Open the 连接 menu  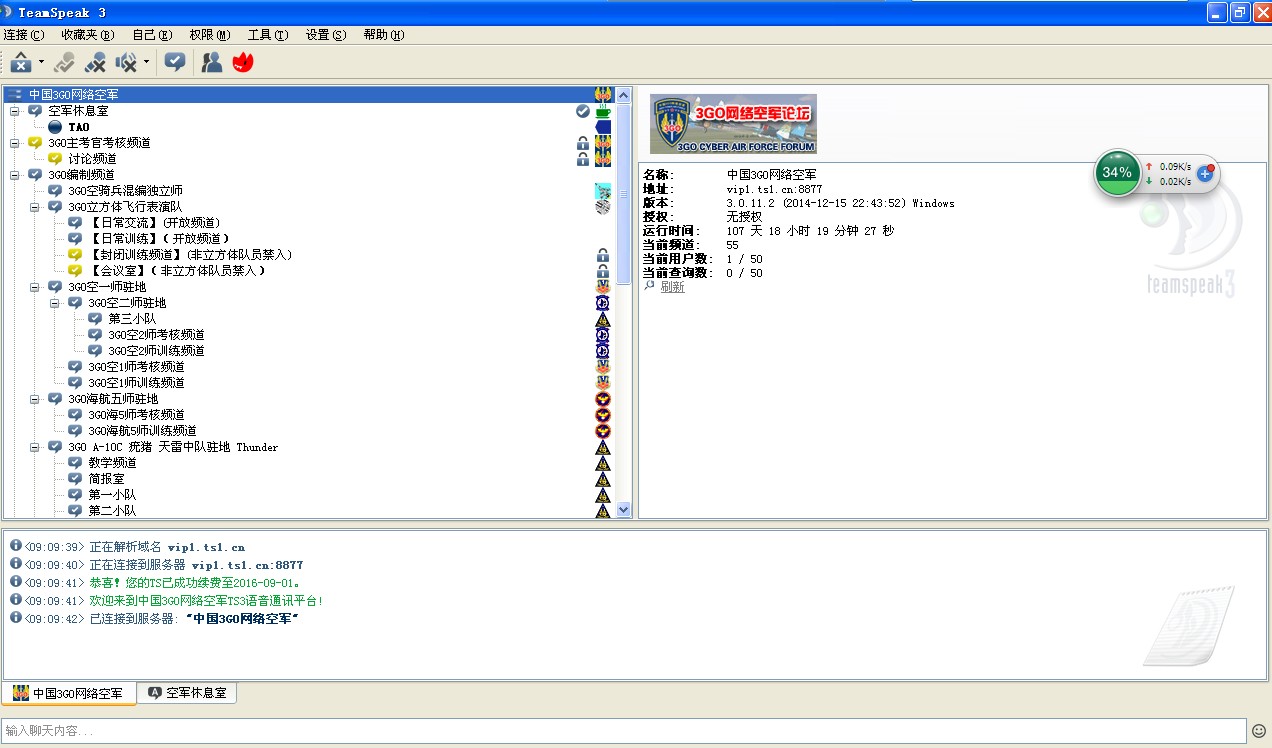pyautogui.click(x=24, y=35)
